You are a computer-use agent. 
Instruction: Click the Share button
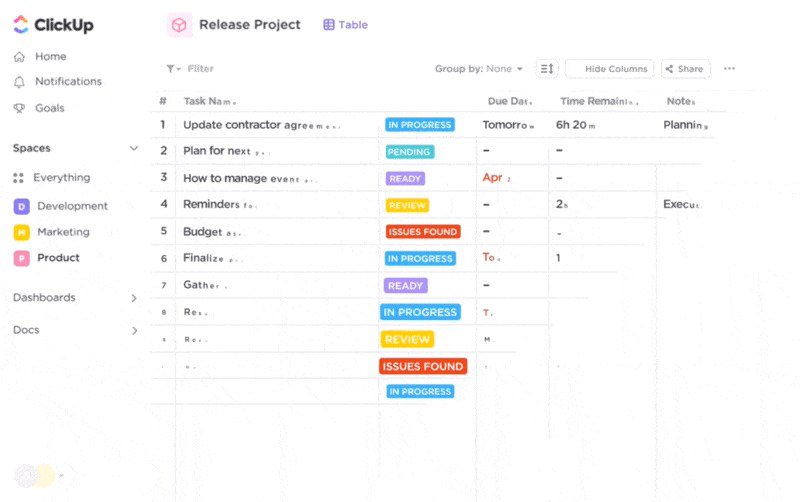tap(685, 69)
